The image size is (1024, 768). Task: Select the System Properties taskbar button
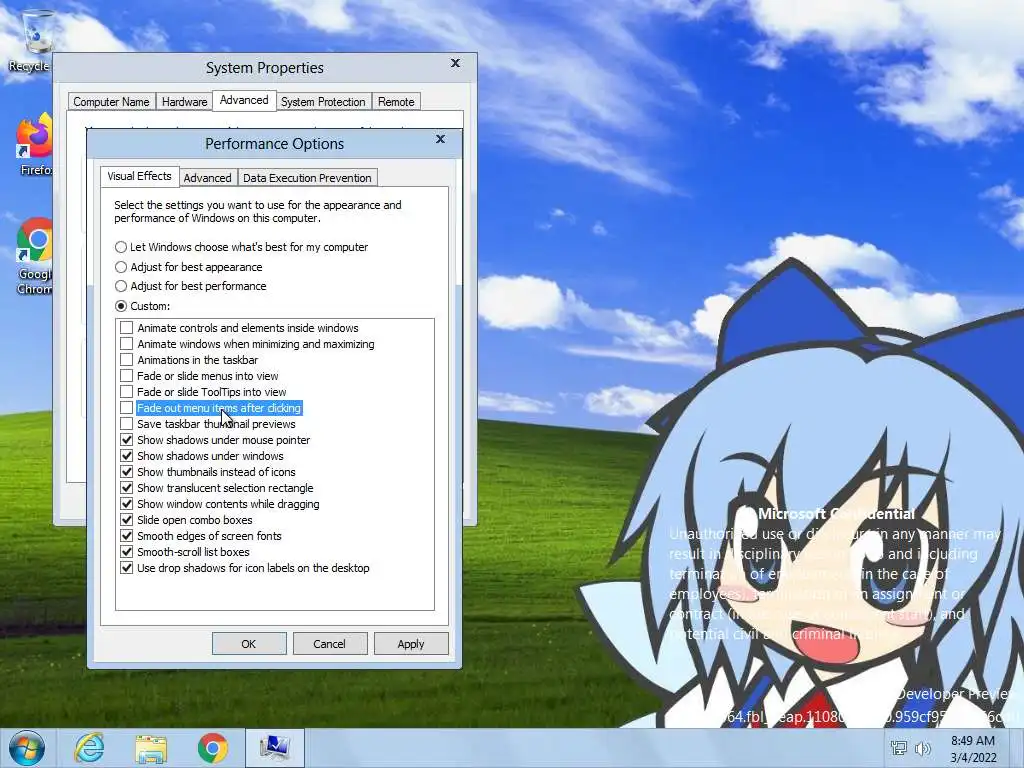point(274,748)
